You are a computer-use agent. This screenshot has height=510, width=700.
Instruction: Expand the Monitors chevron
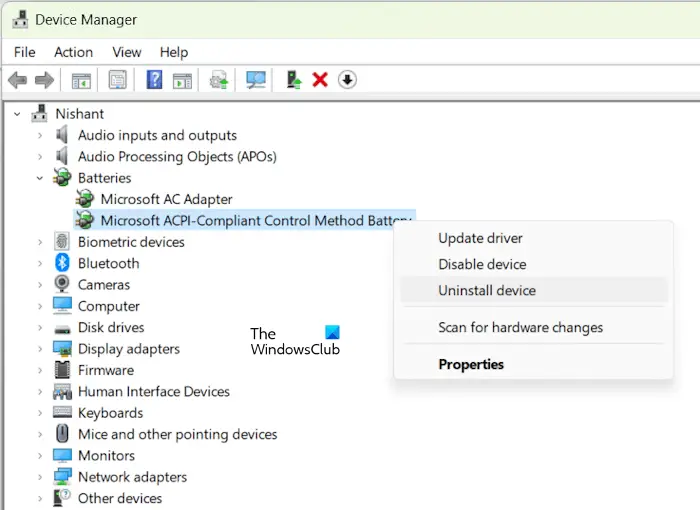pos(40,456)
